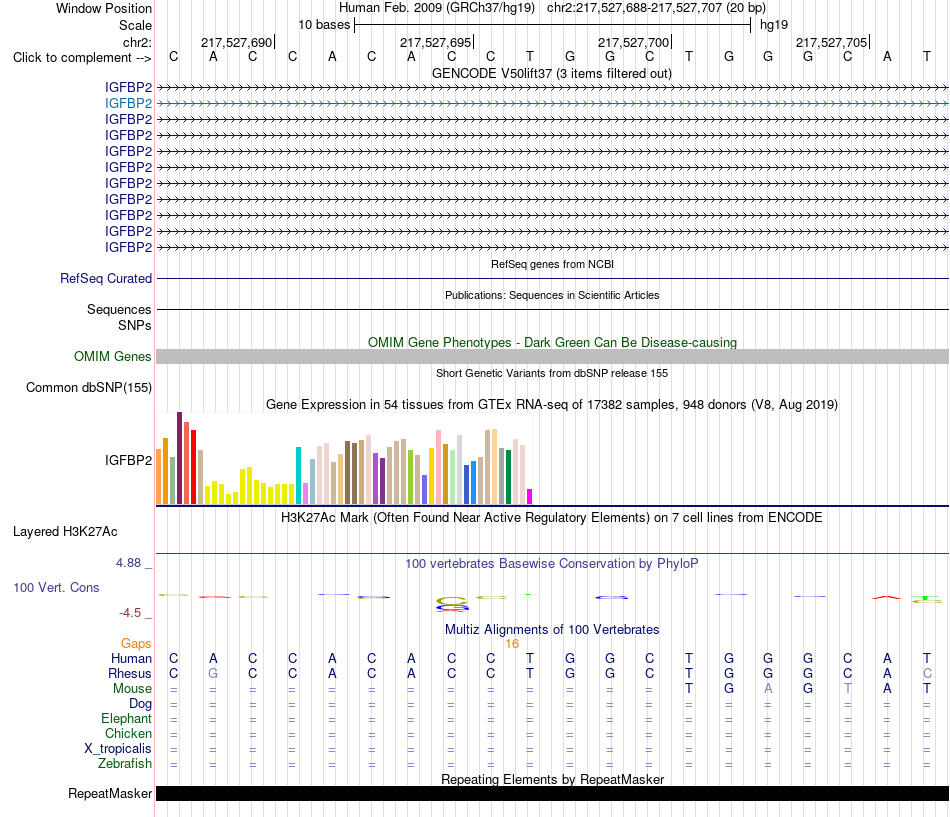Click the IGFBP2 label beside GTEx bar chart
The image size is (950, 817).
point(128,460)
